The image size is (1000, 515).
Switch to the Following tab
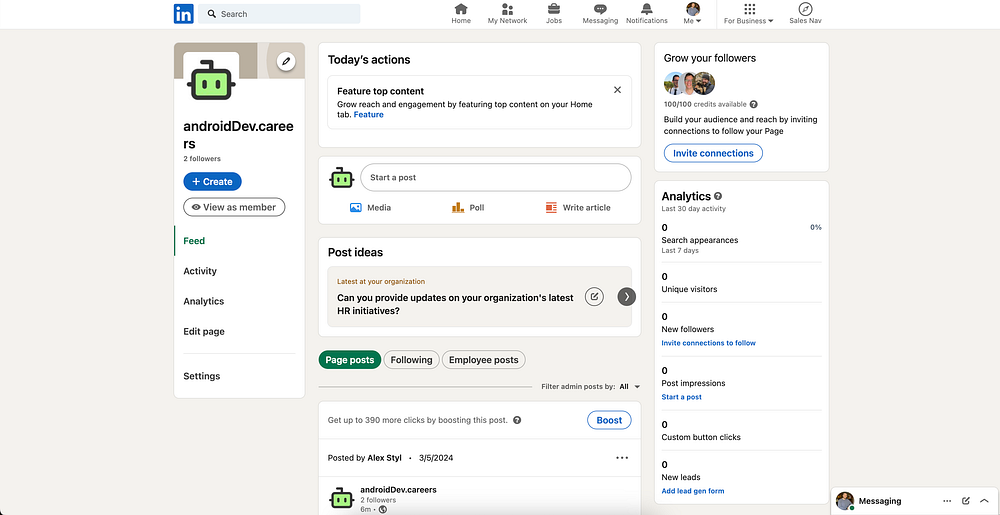[411, 359]
